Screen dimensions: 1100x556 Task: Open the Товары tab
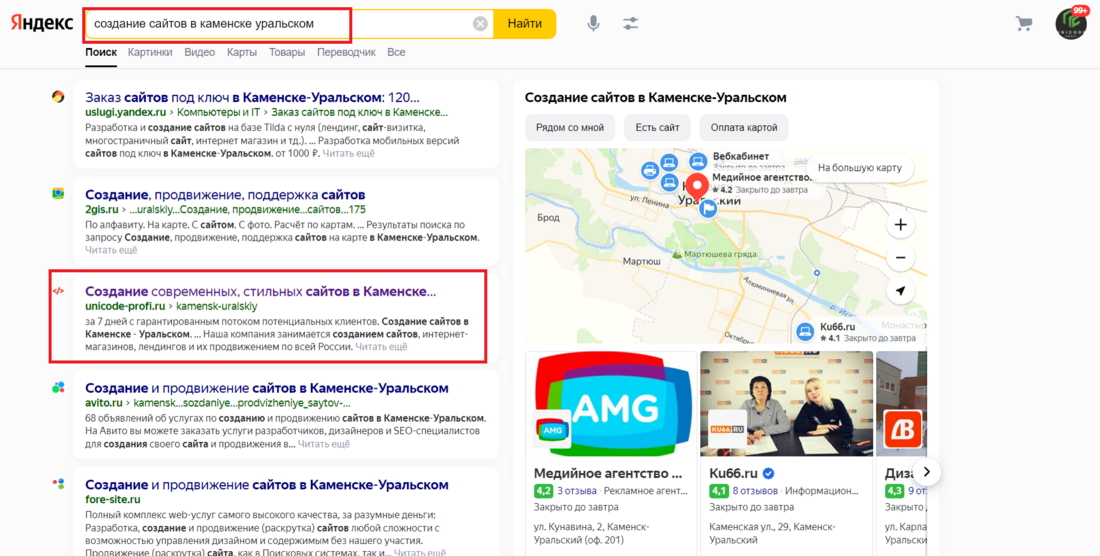coord(287,53)
